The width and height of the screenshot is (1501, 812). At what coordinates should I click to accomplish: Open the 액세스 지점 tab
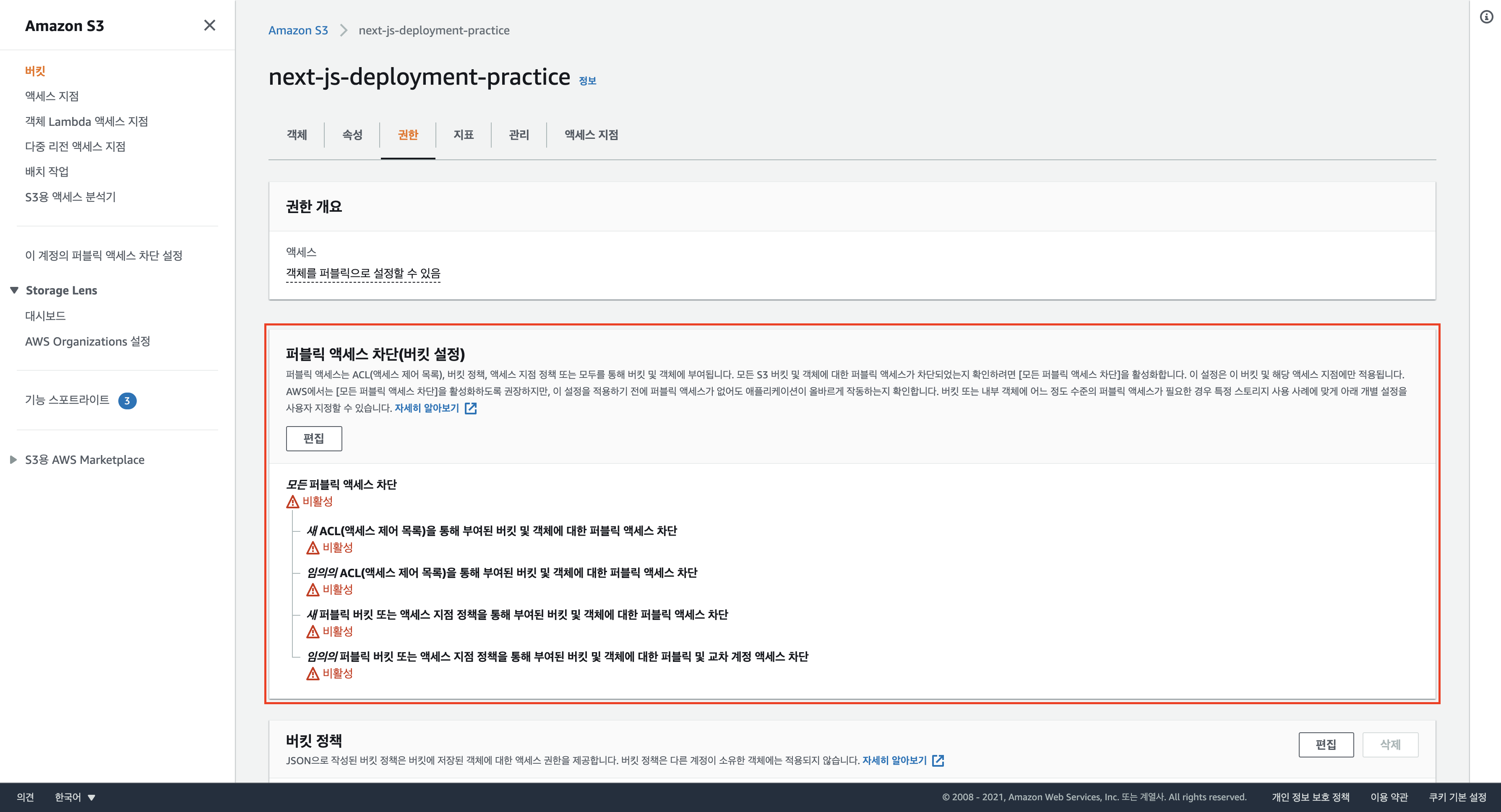click(x=591, y=135)
